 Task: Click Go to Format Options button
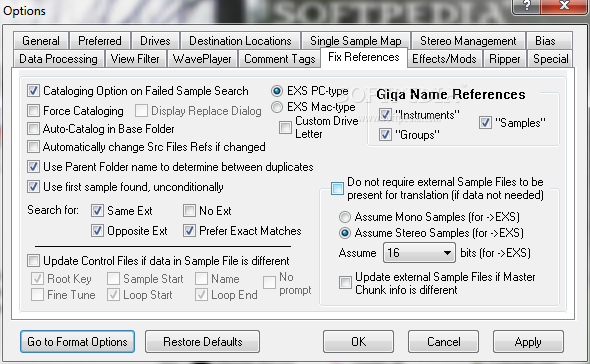click(78, 342)
